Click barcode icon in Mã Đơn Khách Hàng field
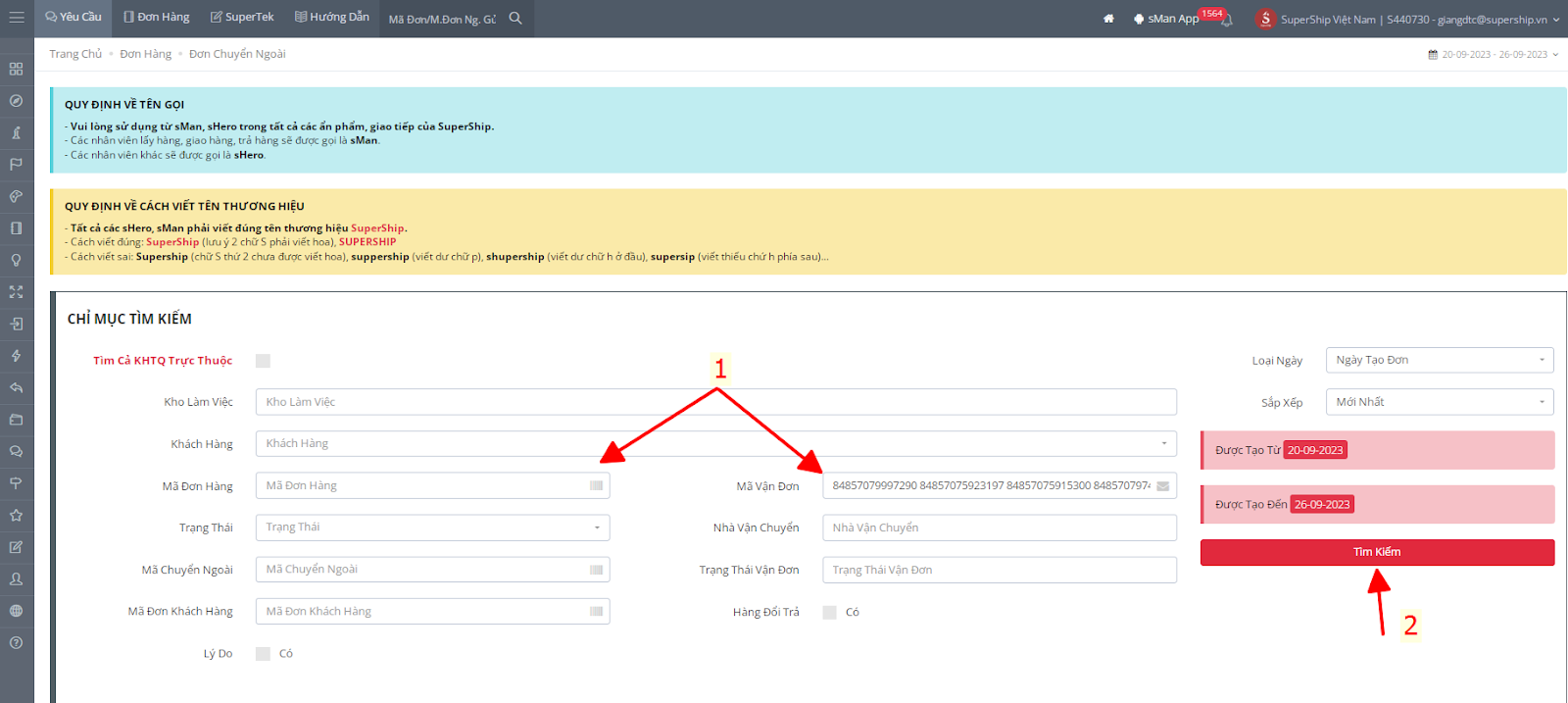The image size is (1568, 703). (x=596, y=611)
